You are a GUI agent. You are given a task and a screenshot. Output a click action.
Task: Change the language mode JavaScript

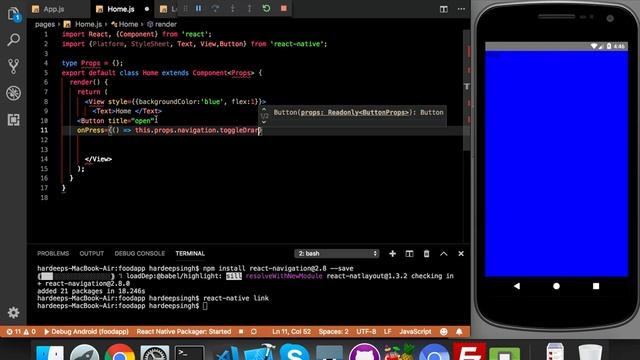[x=415, y=331]
